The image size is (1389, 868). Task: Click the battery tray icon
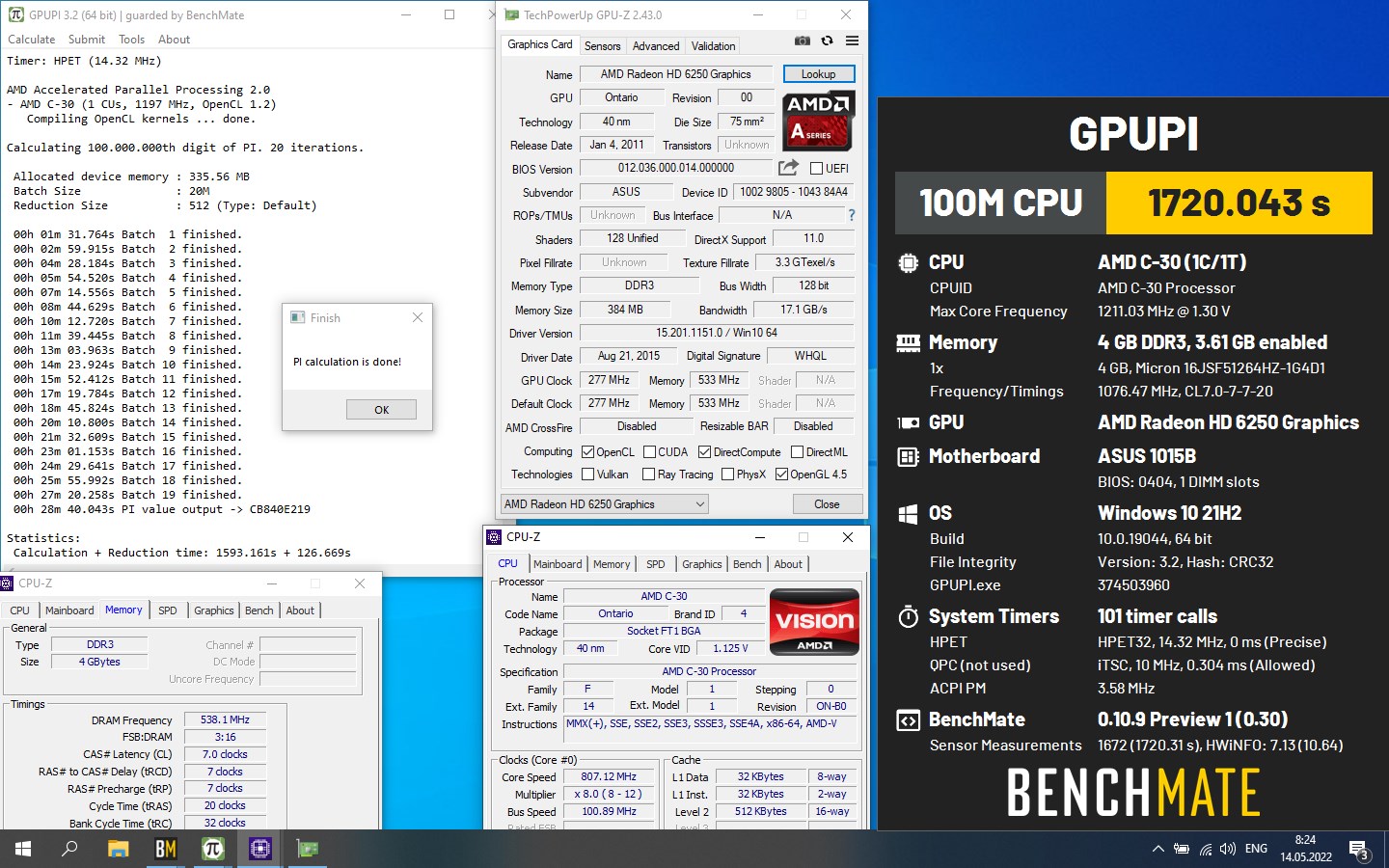click(x=1182, y=849)
